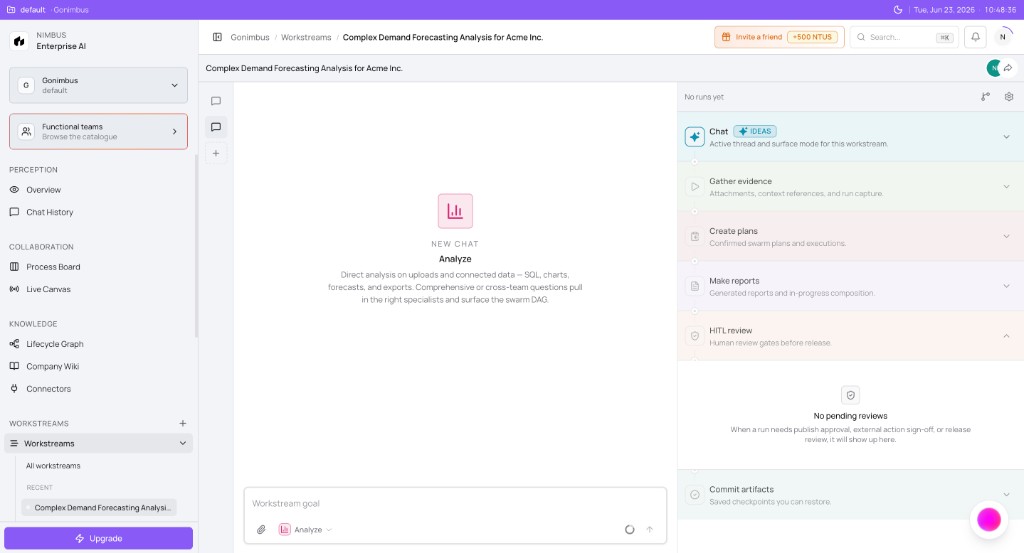1024x553 pixels.
Task: Focus the top Search field
Action: [904, 37]
